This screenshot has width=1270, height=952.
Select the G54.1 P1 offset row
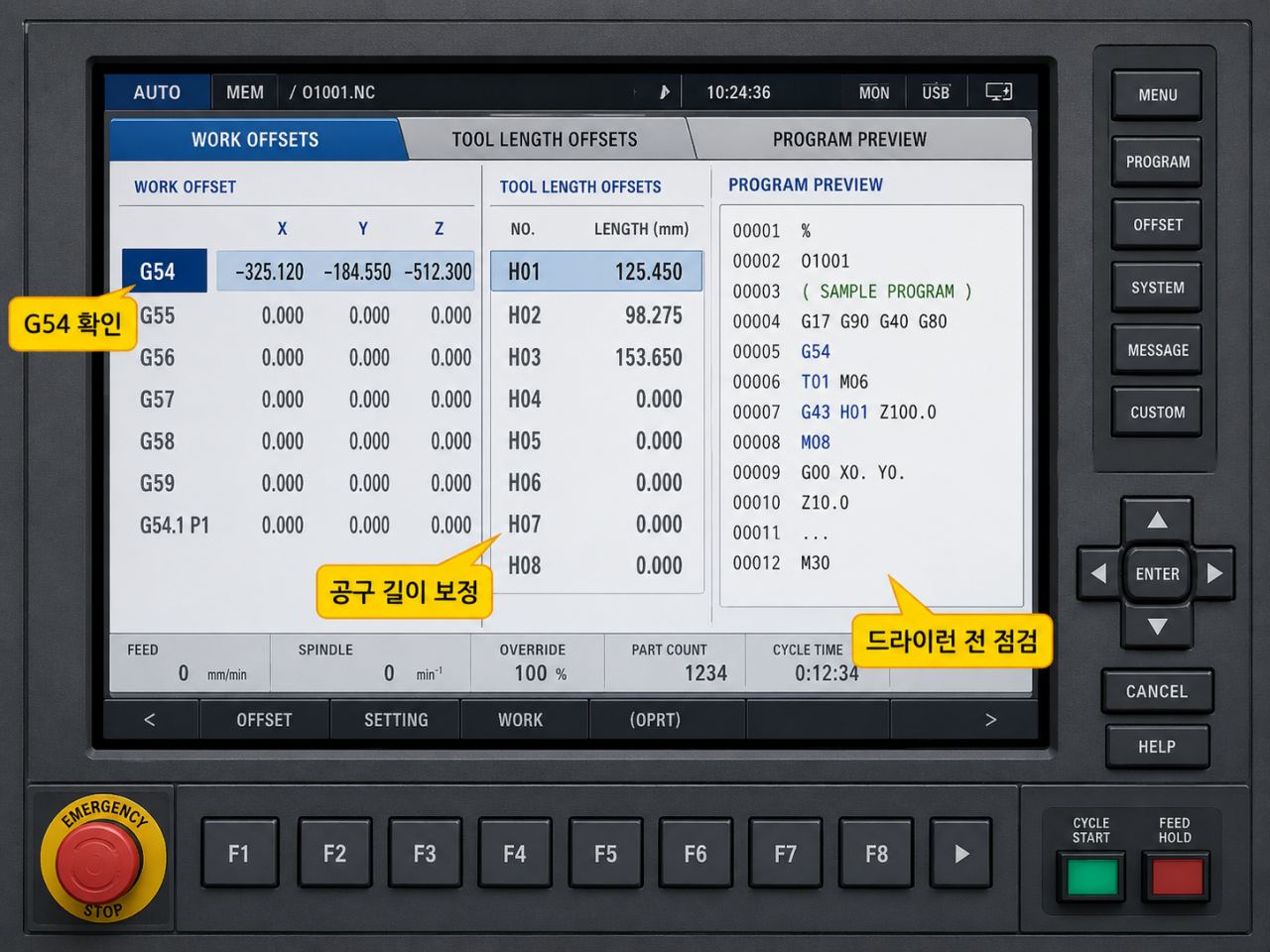click(298, 525)
